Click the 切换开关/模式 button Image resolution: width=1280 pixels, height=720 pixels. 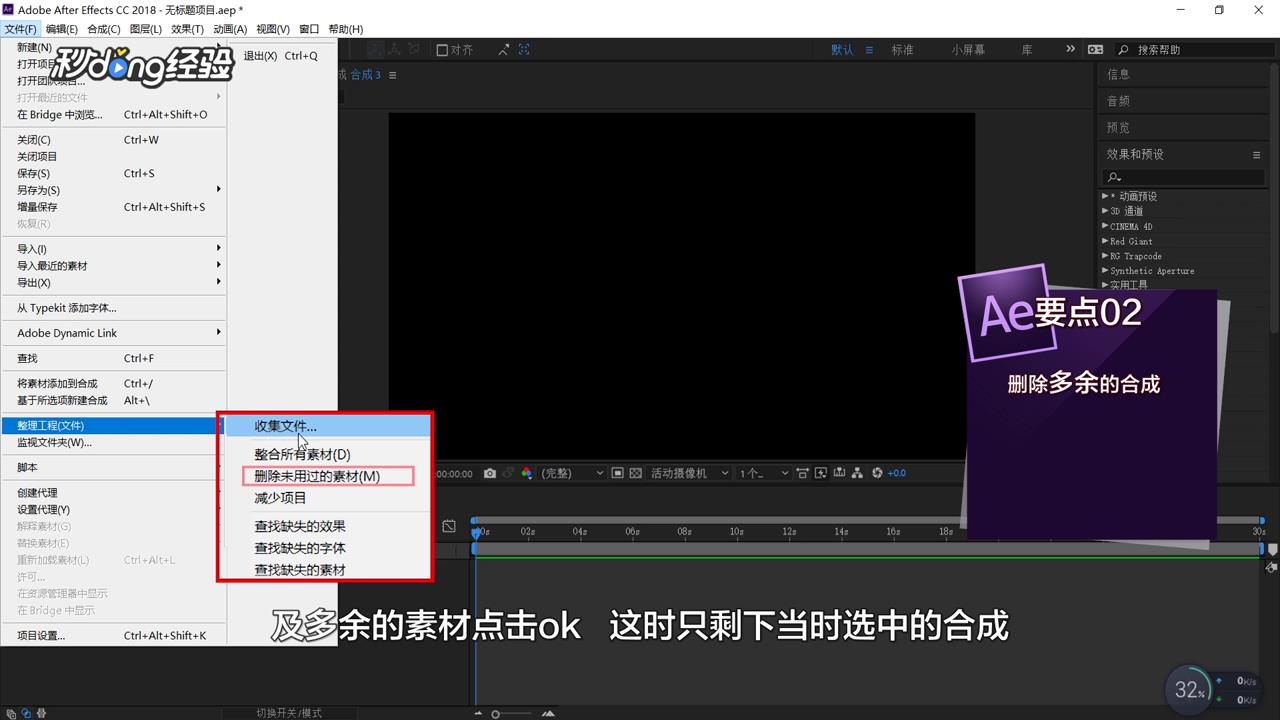[289, 713]
